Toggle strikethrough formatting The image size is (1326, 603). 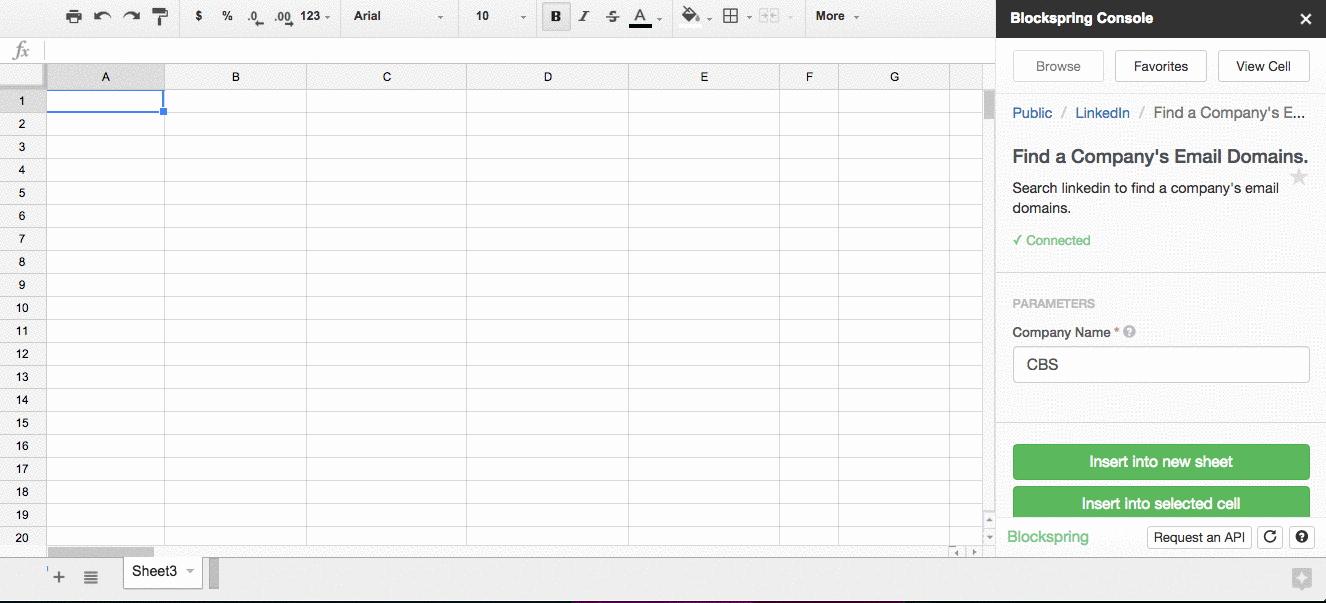[x=613, y=16]
